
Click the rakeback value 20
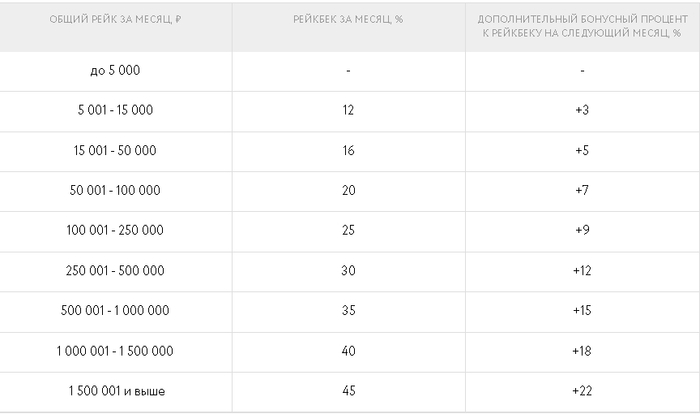click(349, 190)
